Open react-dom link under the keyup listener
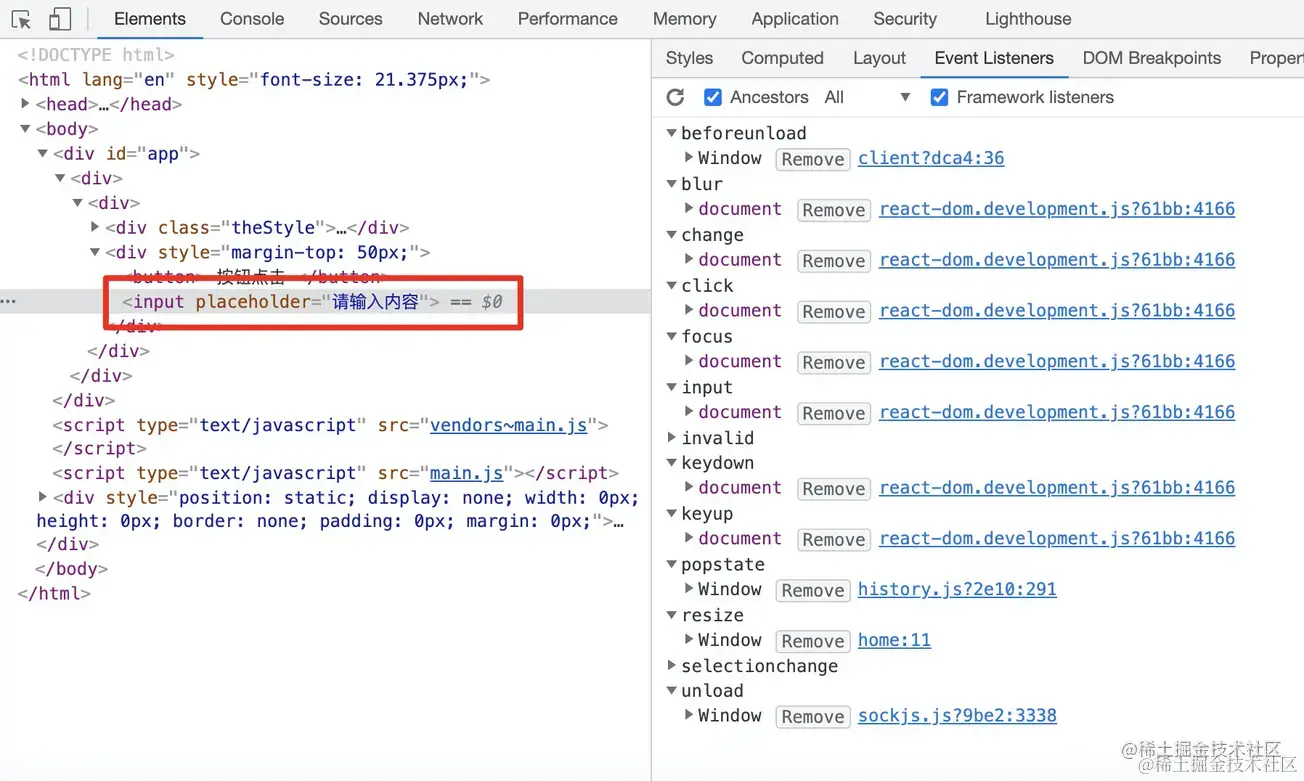Viewport: 1304px width, 781px height. [1057, 538]
